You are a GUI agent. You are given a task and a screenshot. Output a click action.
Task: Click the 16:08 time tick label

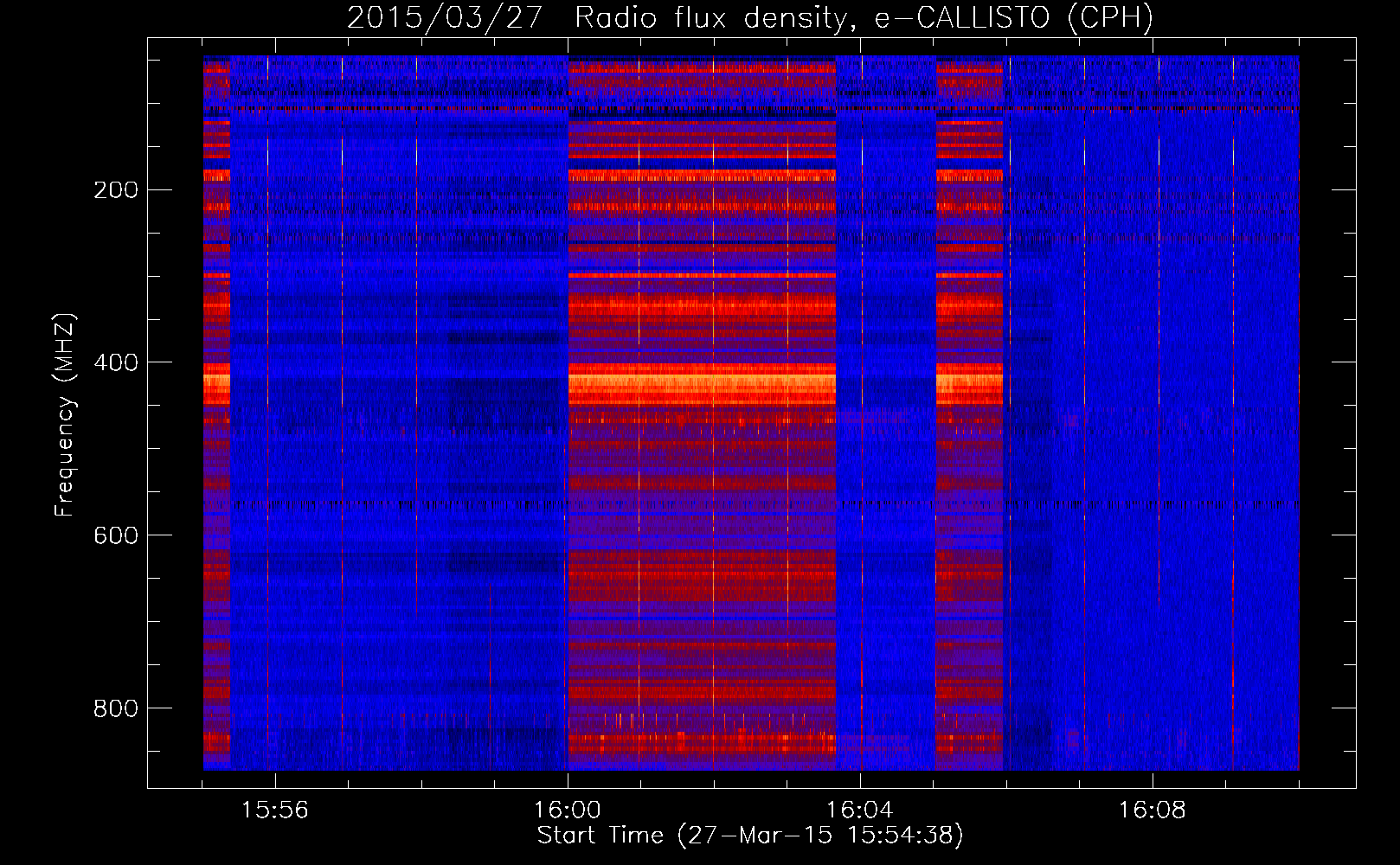pyautogui.click(x=1153, y=811)
